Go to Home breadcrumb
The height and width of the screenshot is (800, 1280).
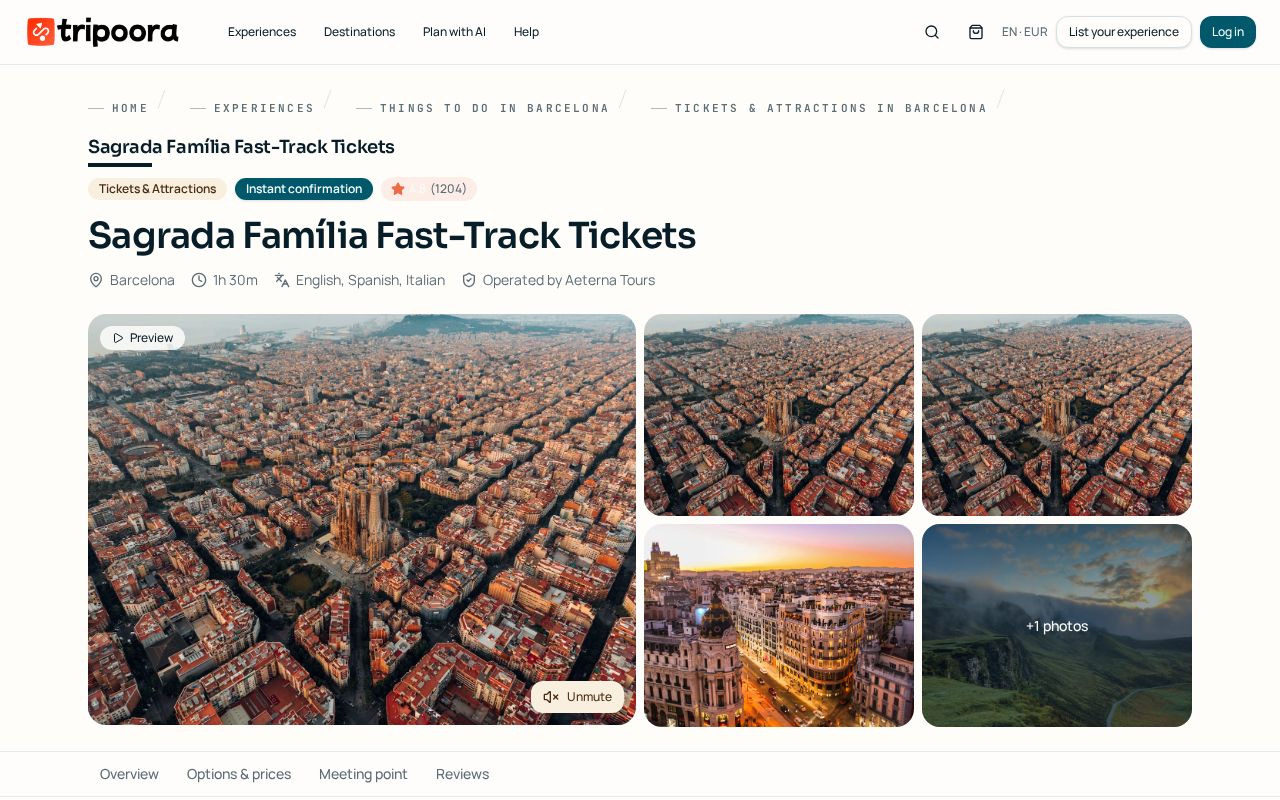130,108
